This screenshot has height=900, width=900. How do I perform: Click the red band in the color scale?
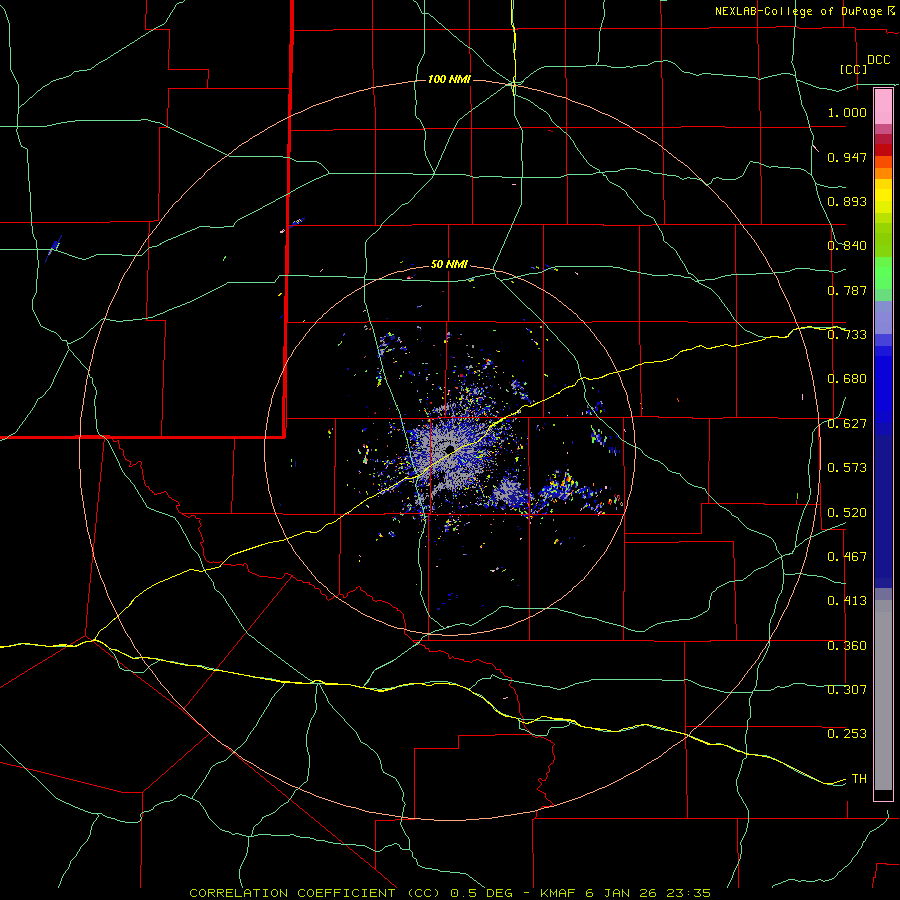(883, 150)
